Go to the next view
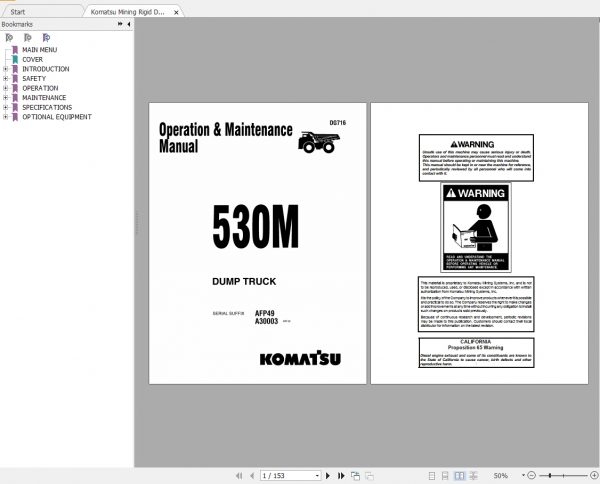600x484 pixels. pos(369,476)
